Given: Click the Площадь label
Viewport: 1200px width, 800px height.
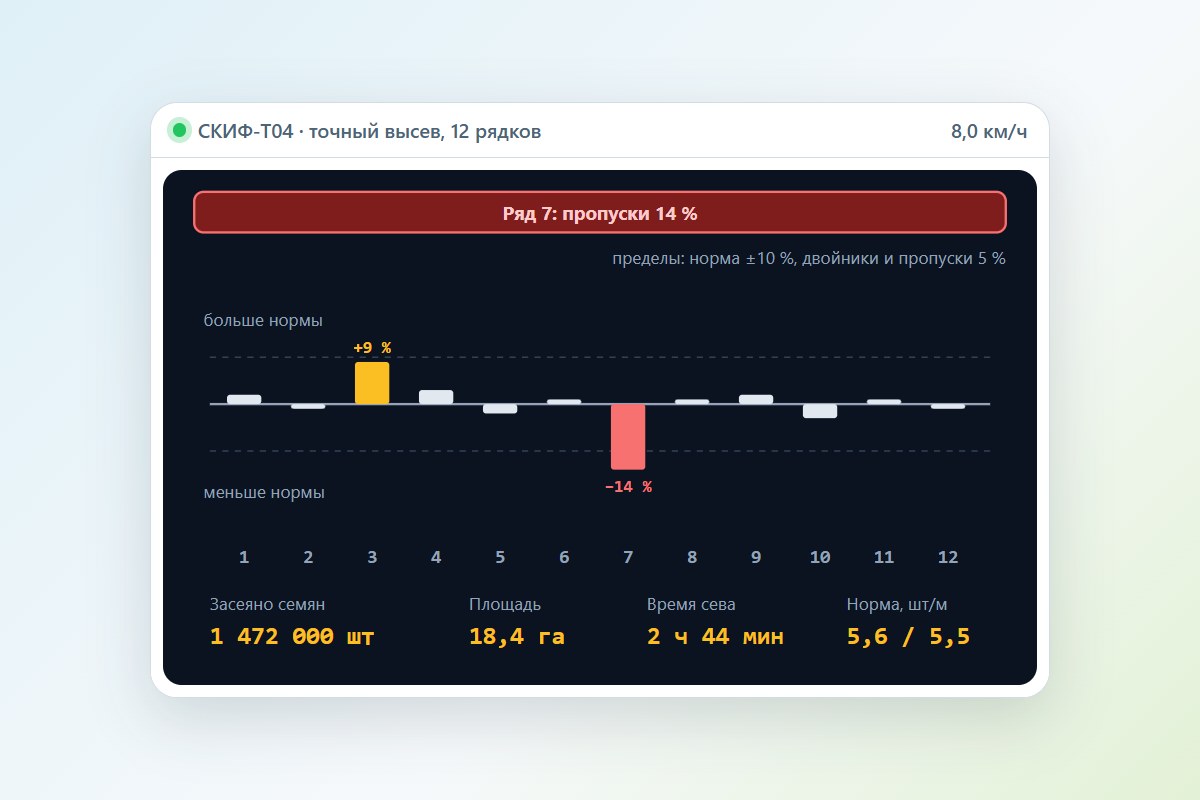Looking at the screenshot, I should 505,605.
